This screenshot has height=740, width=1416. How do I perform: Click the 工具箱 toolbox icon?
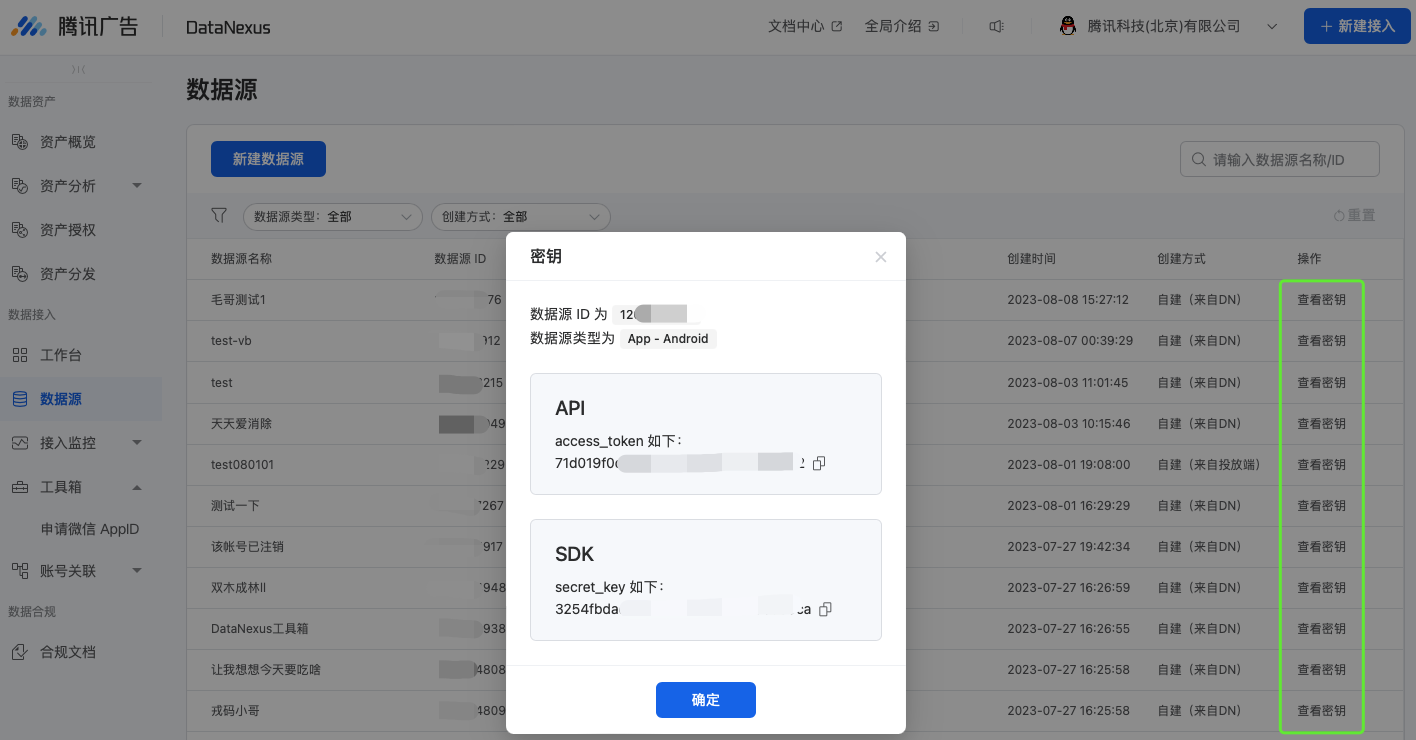[x=20, y=487]
